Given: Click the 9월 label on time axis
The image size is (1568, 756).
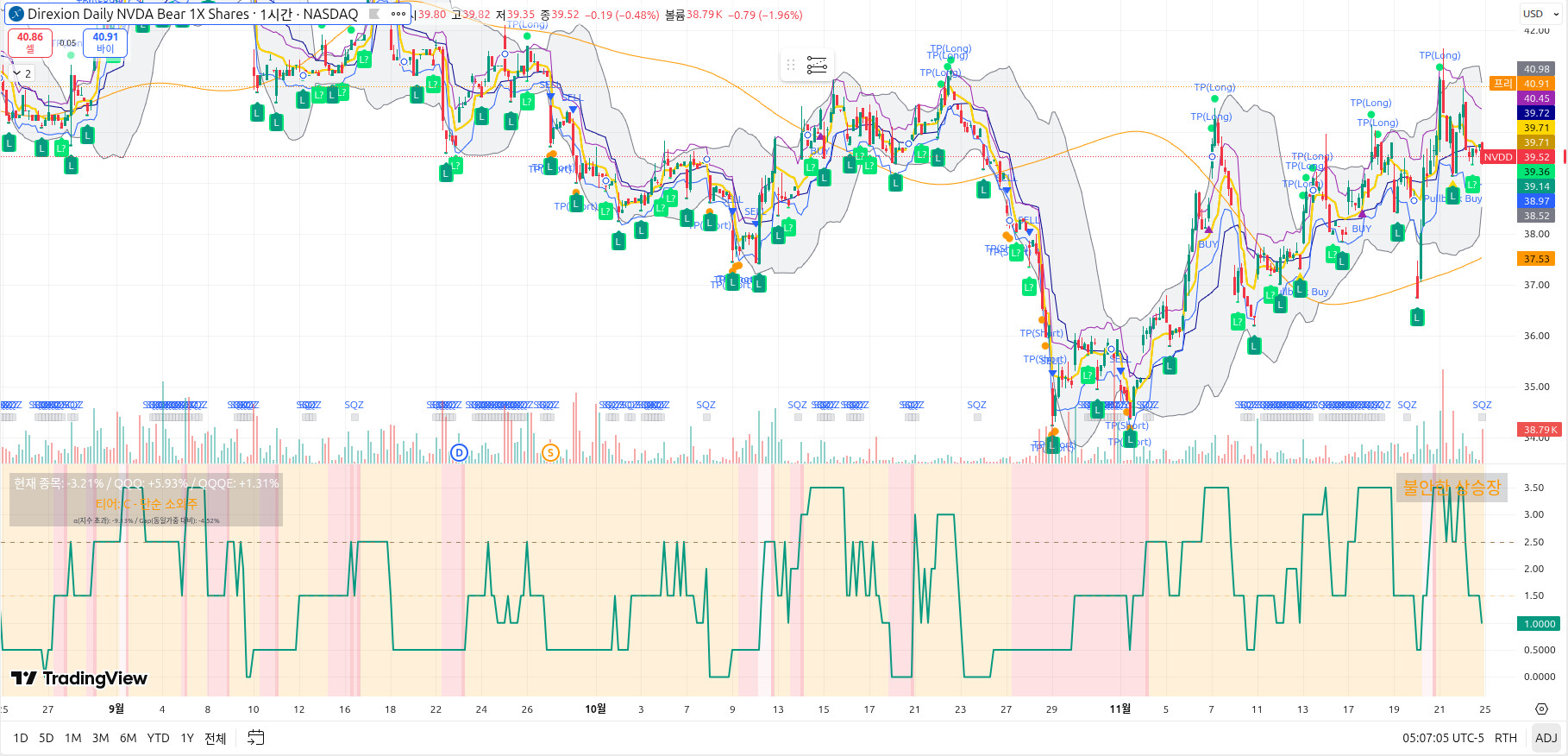Looking at the screenshot, I should 116,709.
